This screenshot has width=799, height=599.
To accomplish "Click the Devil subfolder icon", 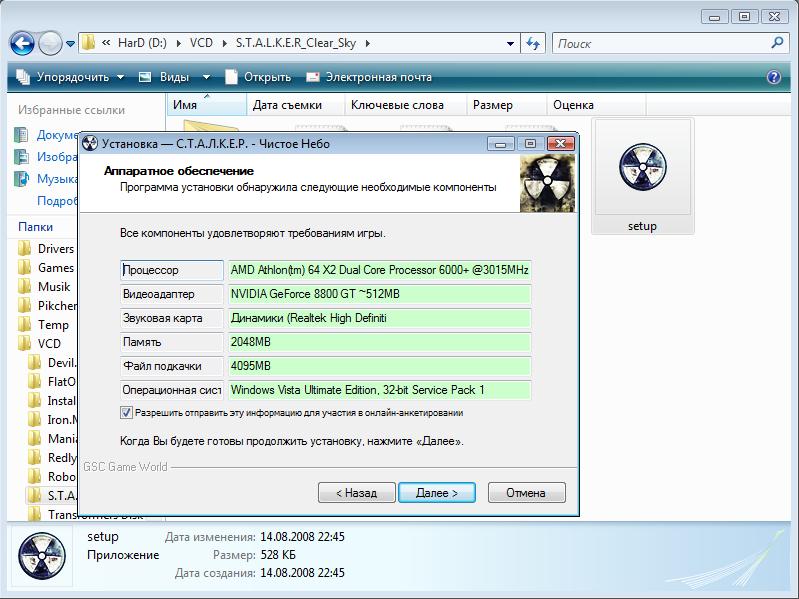I will 35,363.
